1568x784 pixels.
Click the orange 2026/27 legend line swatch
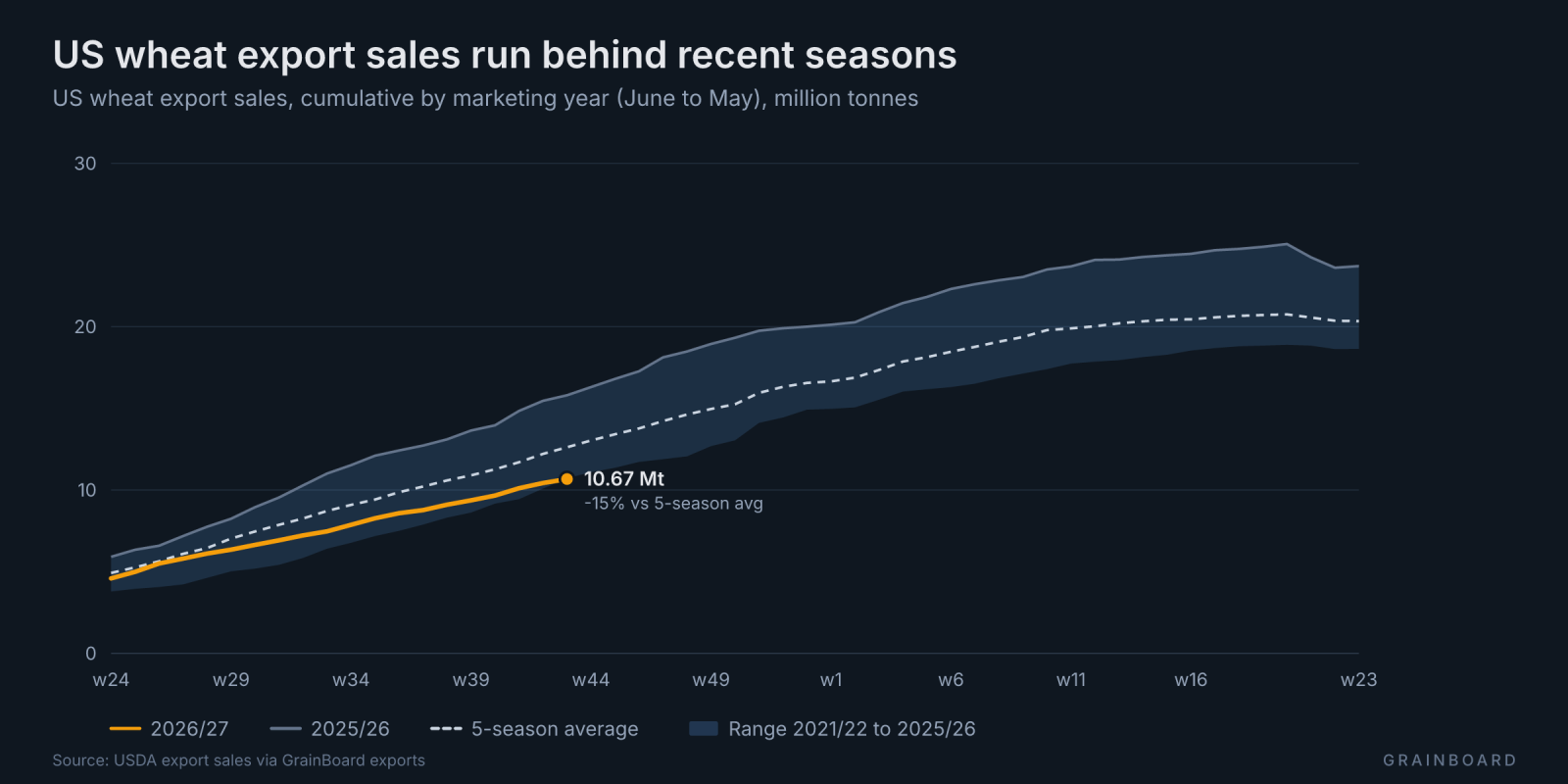[x=125, y=729]
